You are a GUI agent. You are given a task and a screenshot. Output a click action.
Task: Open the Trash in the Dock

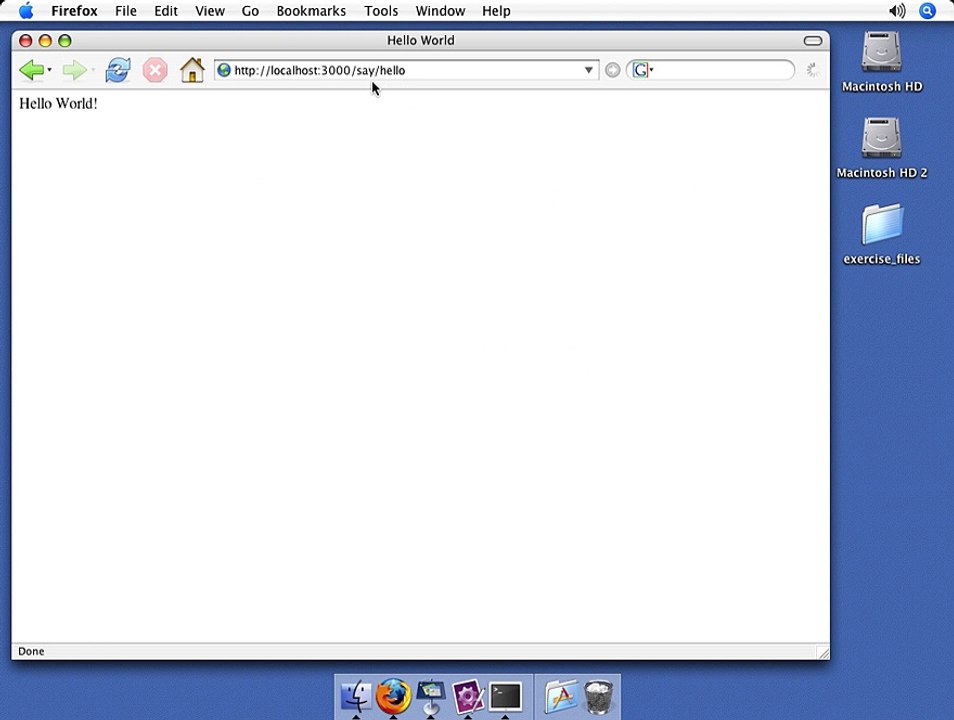[x=599, y=696]
